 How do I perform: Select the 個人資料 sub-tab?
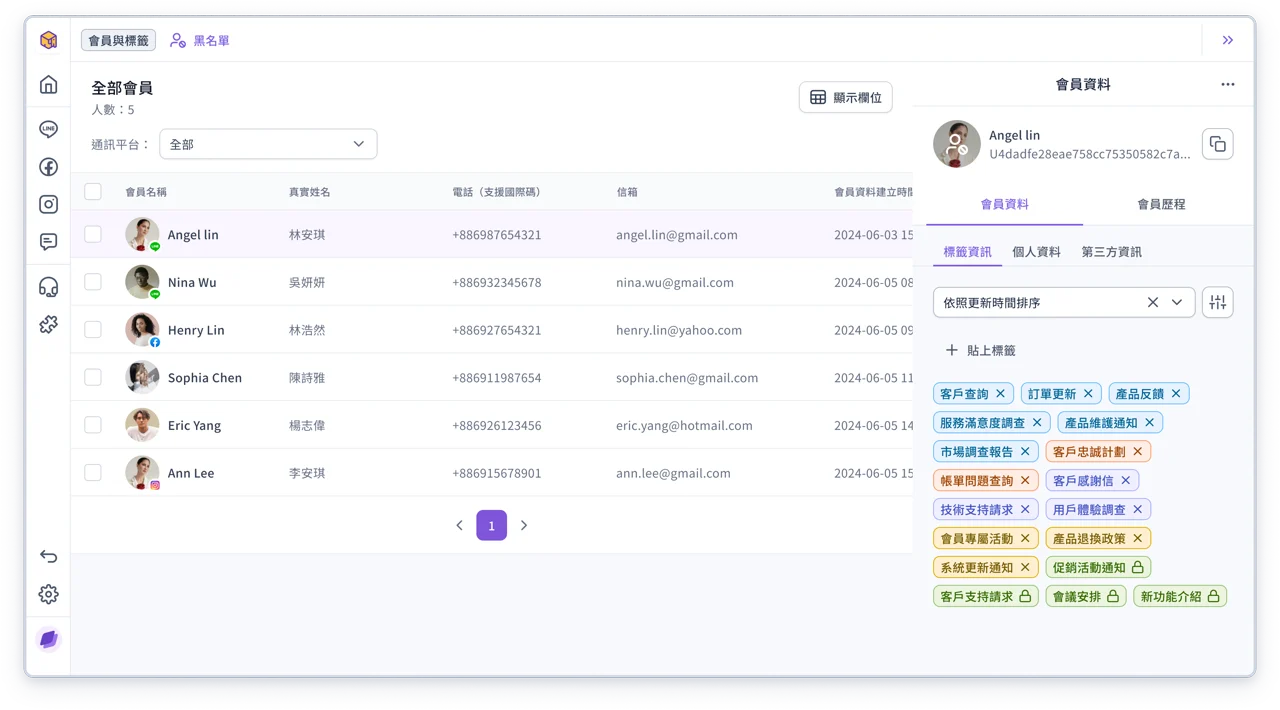[x=1036, y=252]
